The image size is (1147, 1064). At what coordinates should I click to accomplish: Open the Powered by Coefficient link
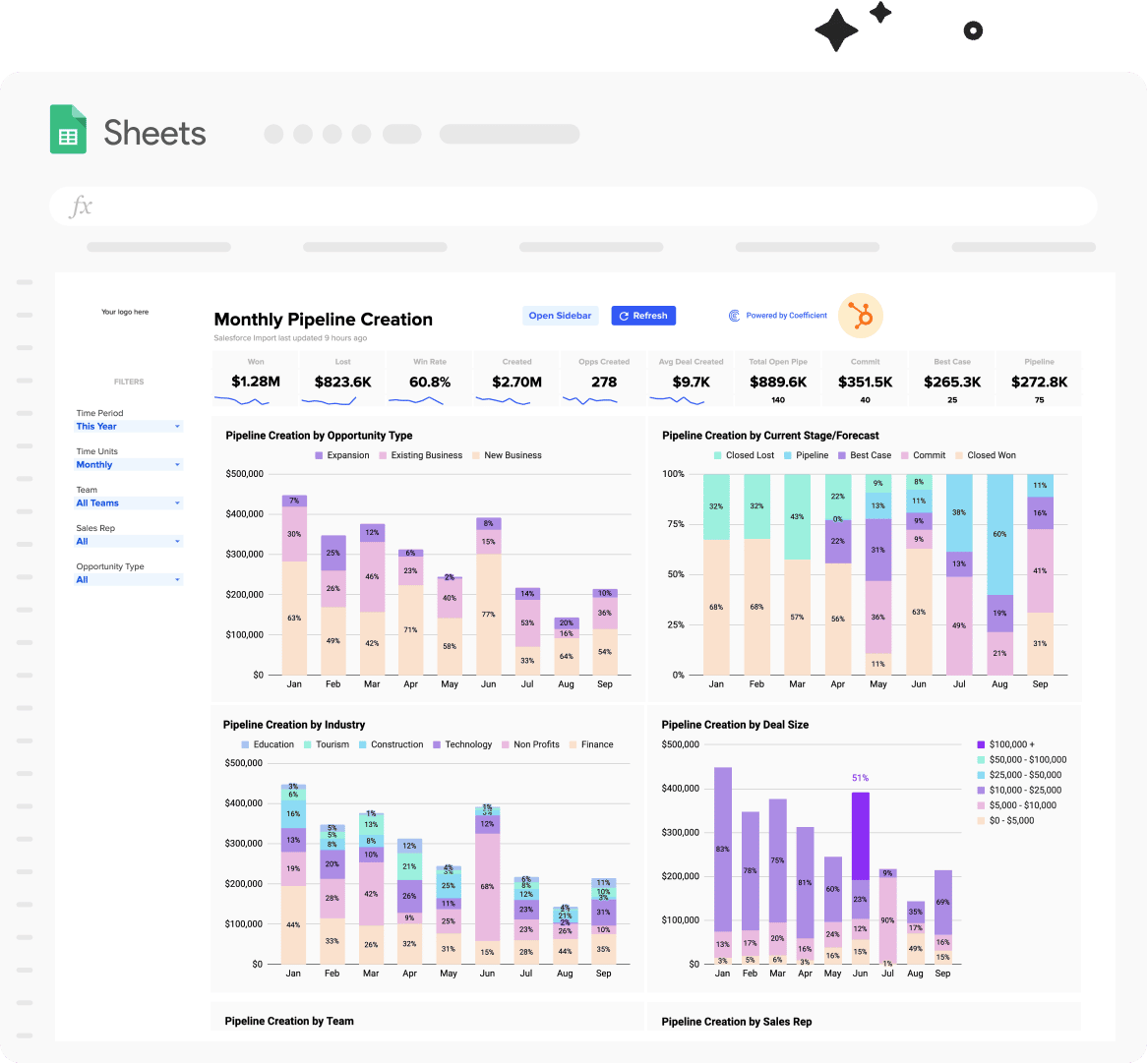point(786,316)
